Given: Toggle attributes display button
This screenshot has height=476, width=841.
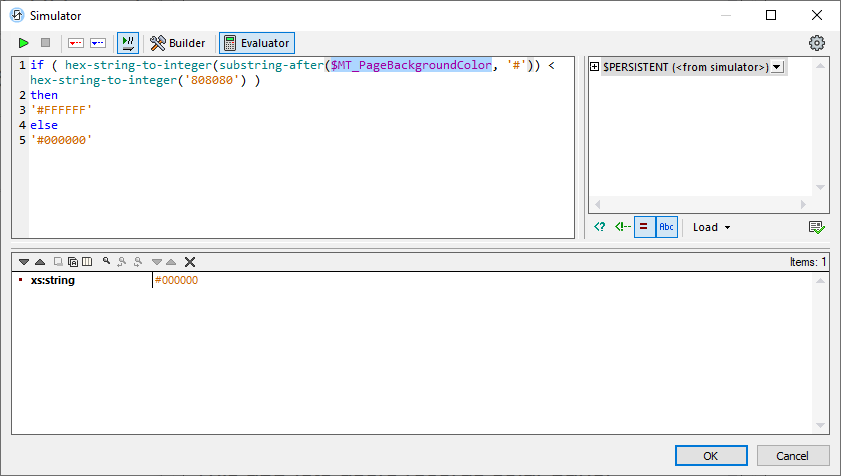Looking at the screenshot, I should click(644, 227).
